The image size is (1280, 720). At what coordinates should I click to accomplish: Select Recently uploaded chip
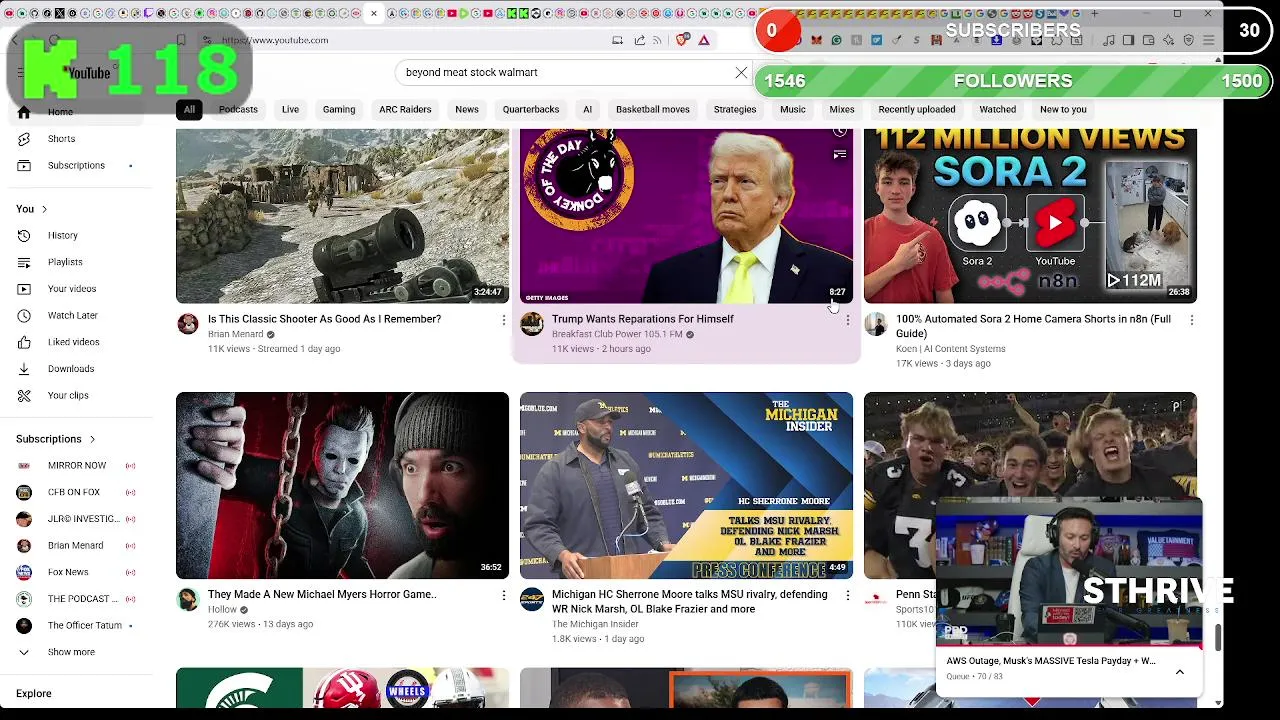pyautogui.click(x=917, y=110)
